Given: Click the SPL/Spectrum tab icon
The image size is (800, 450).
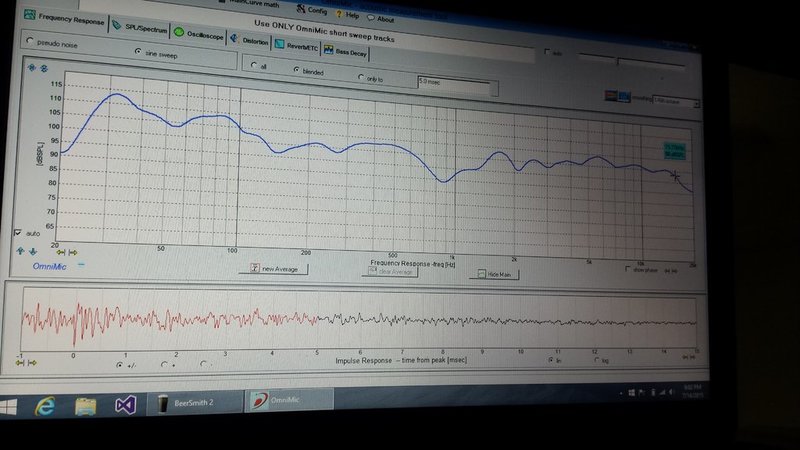Looking at the screenshot, I should click(x=116, y=25).
